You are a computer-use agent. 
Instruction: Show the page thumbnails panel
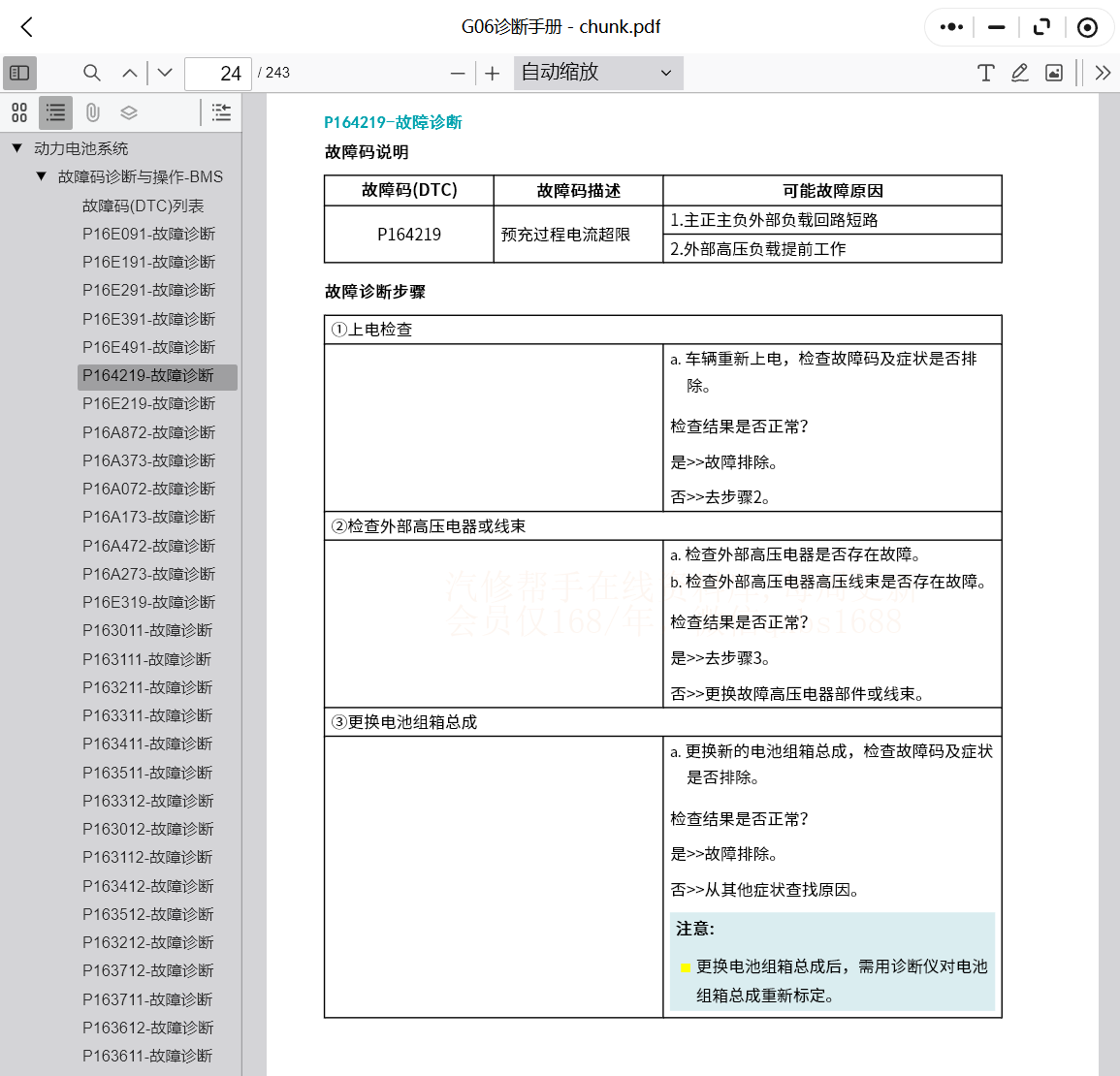[x=19, y=112]
